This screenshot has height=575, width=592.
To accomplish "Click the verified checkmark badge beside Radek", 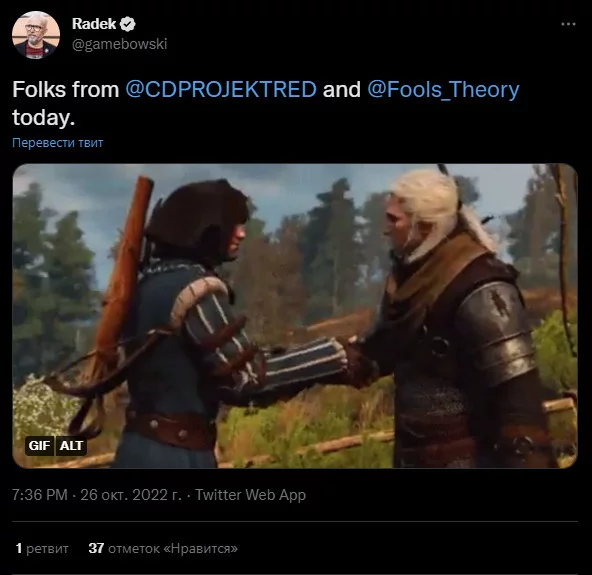I will click(x=128, y=24).
